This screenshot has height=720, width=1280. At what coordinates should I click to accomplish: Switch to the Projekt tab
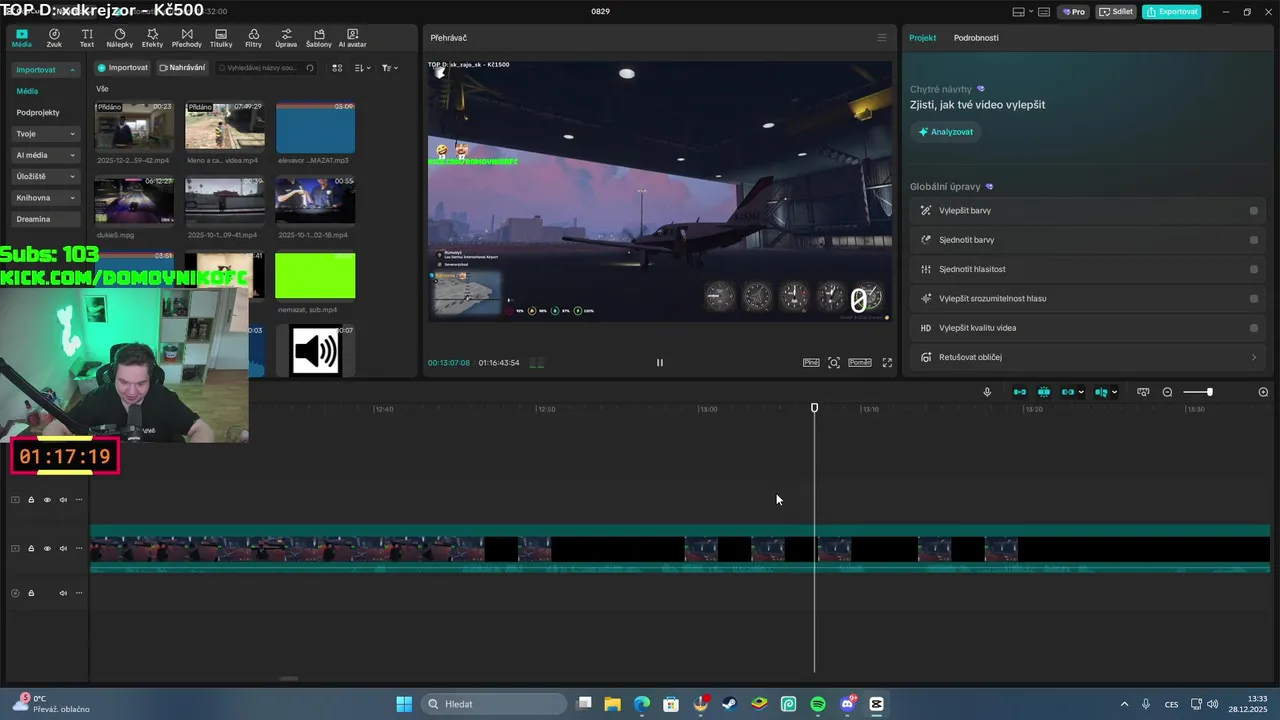923,38
